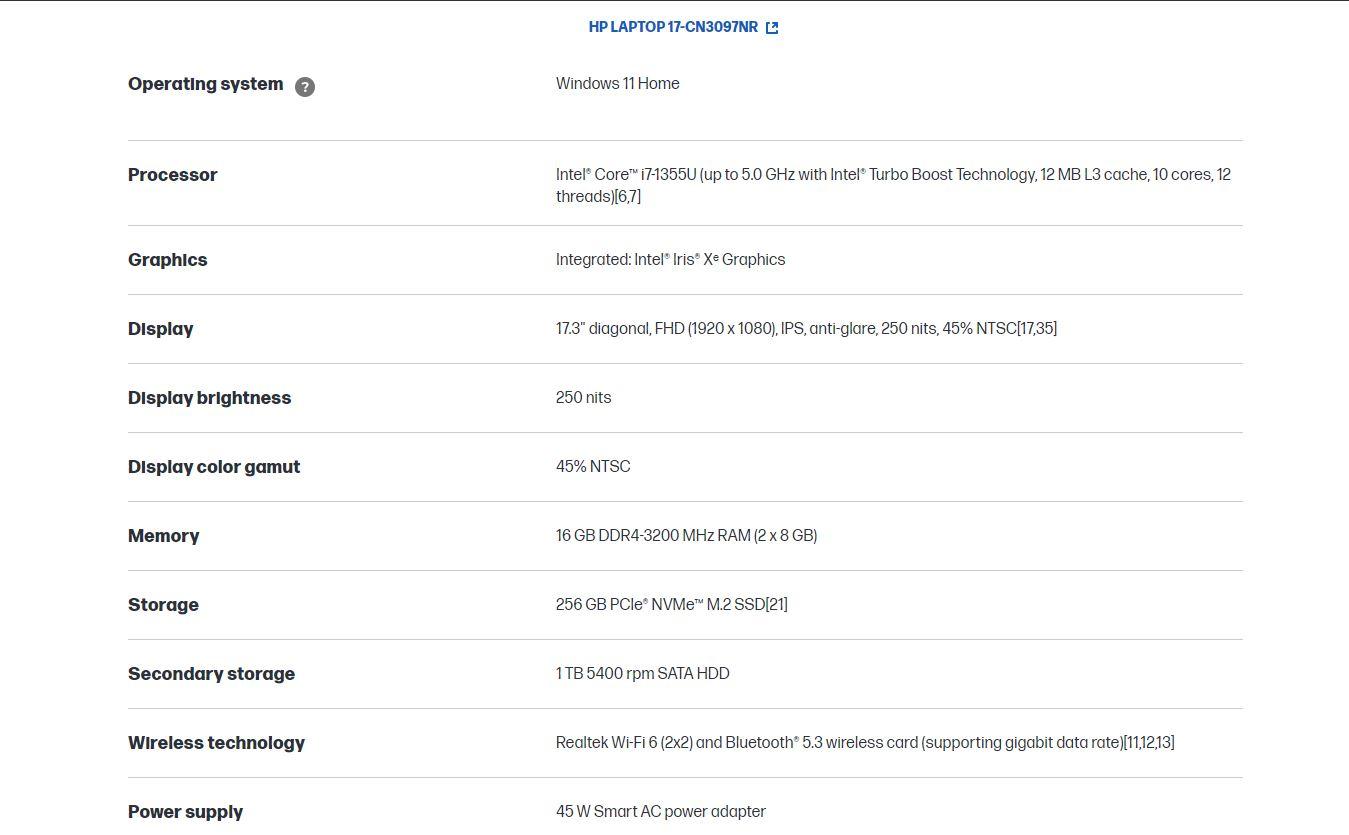Select the Processor row label
This screenshot has height=835, width=1349.
pos(172,175)
